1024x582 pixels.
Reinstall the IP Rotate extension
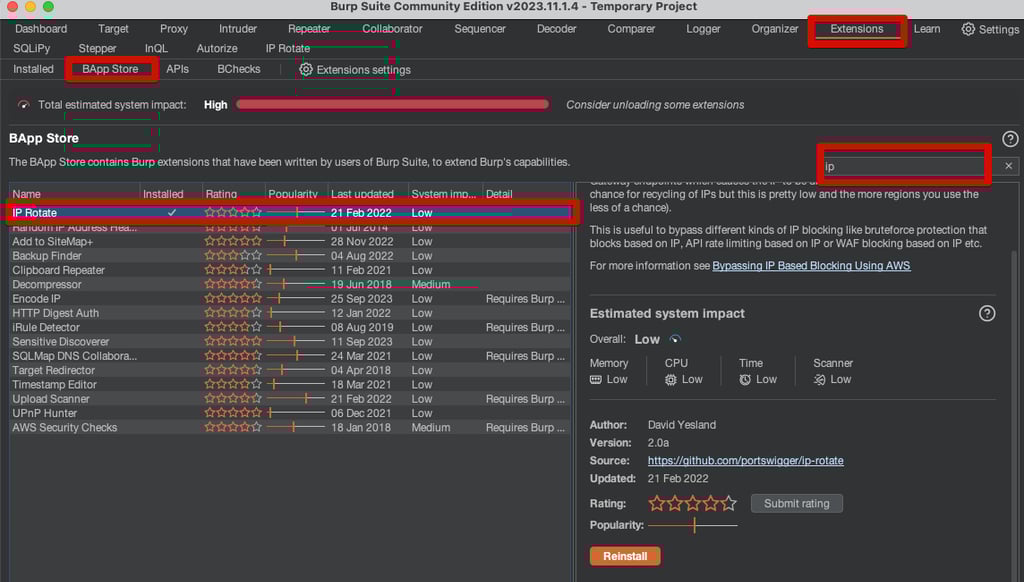click(625, 556)
